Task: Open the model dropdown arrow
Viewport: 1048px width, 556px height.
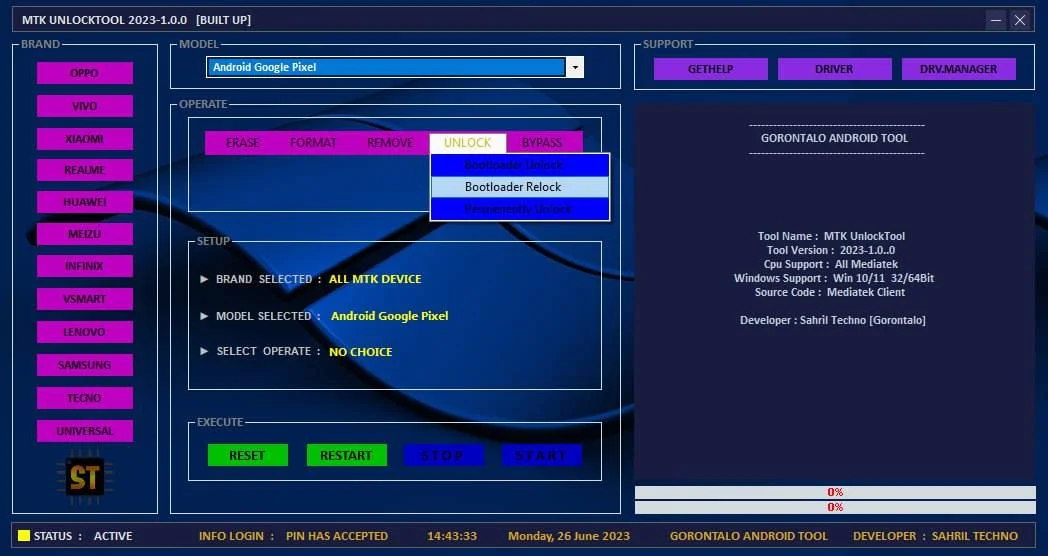Action: [575, 67]
